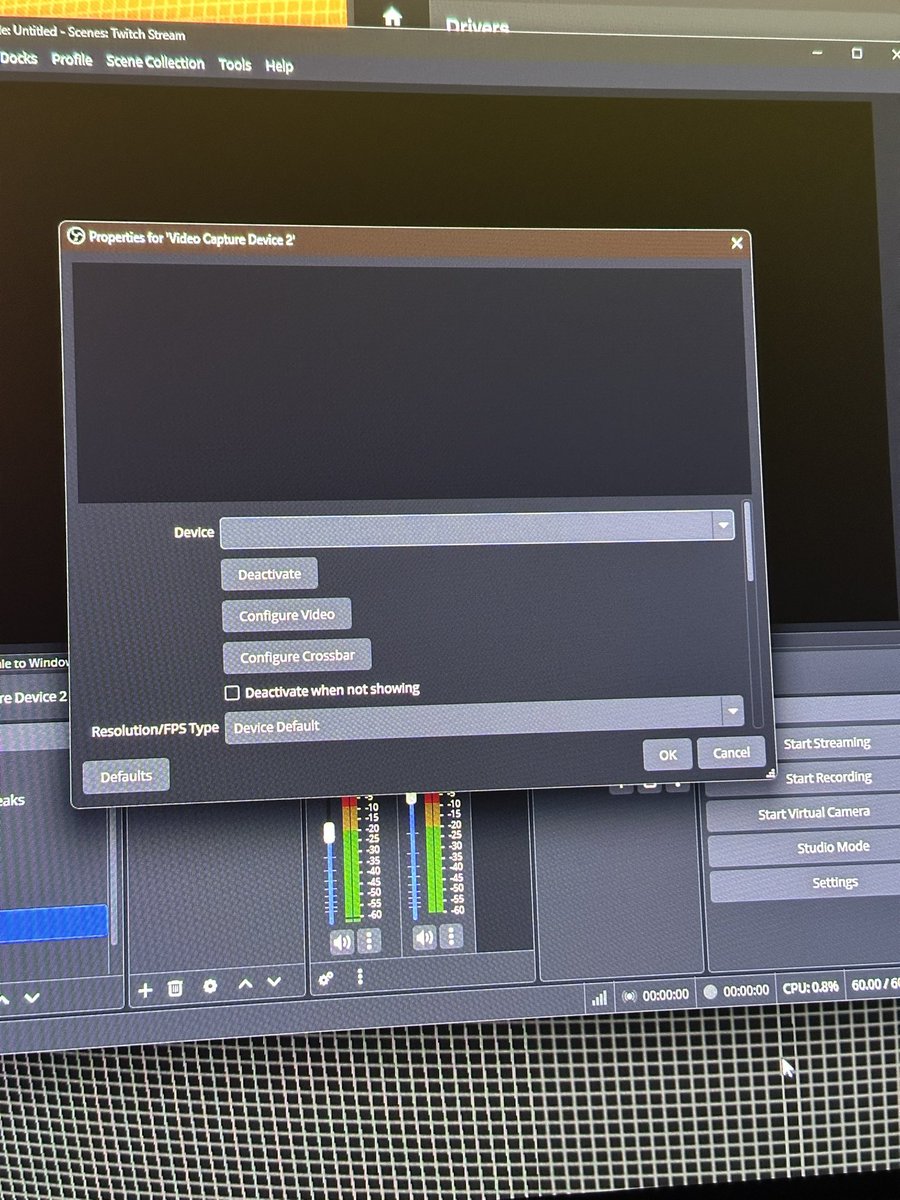Click the recording status dot indicator
This screenshot has height=1200, width=900.
710,992
